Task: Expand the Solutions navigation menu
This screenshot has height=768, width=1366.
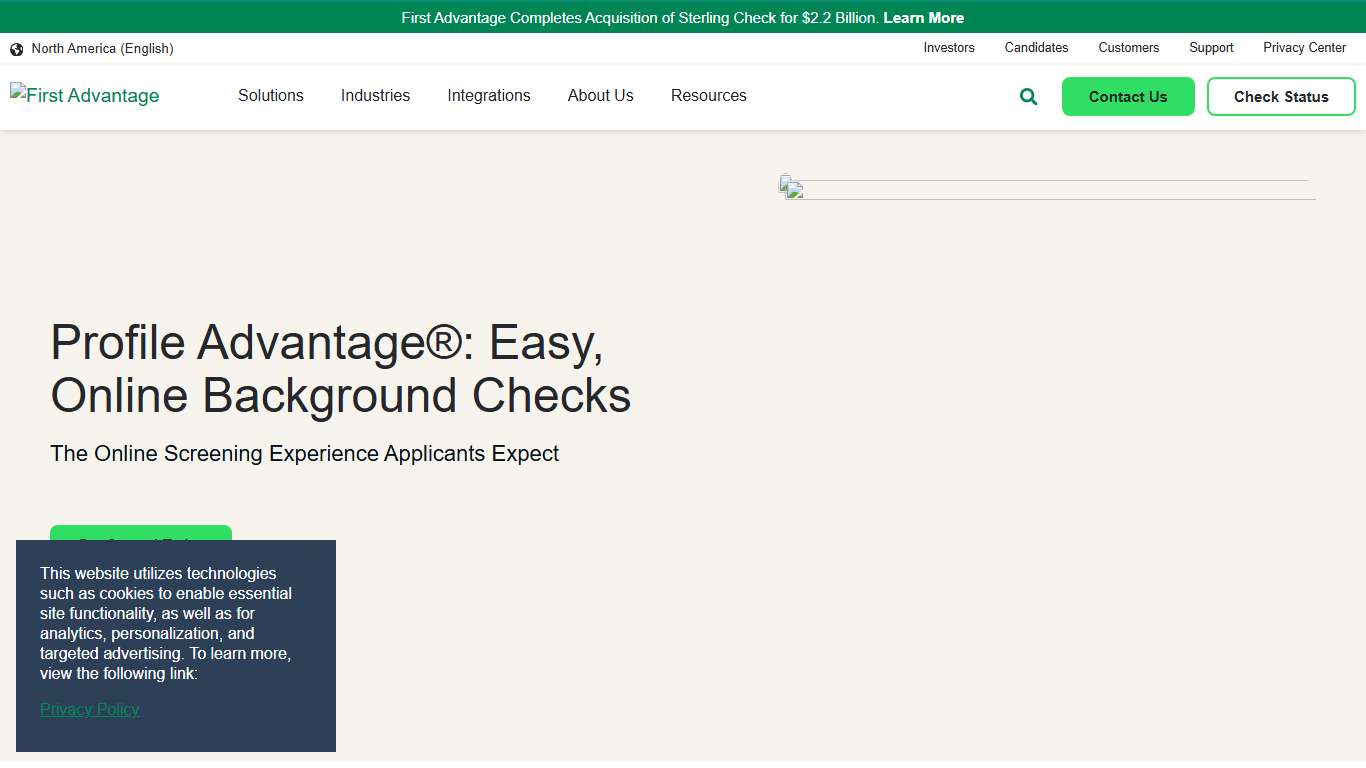Action: click(x=270, y=96)
